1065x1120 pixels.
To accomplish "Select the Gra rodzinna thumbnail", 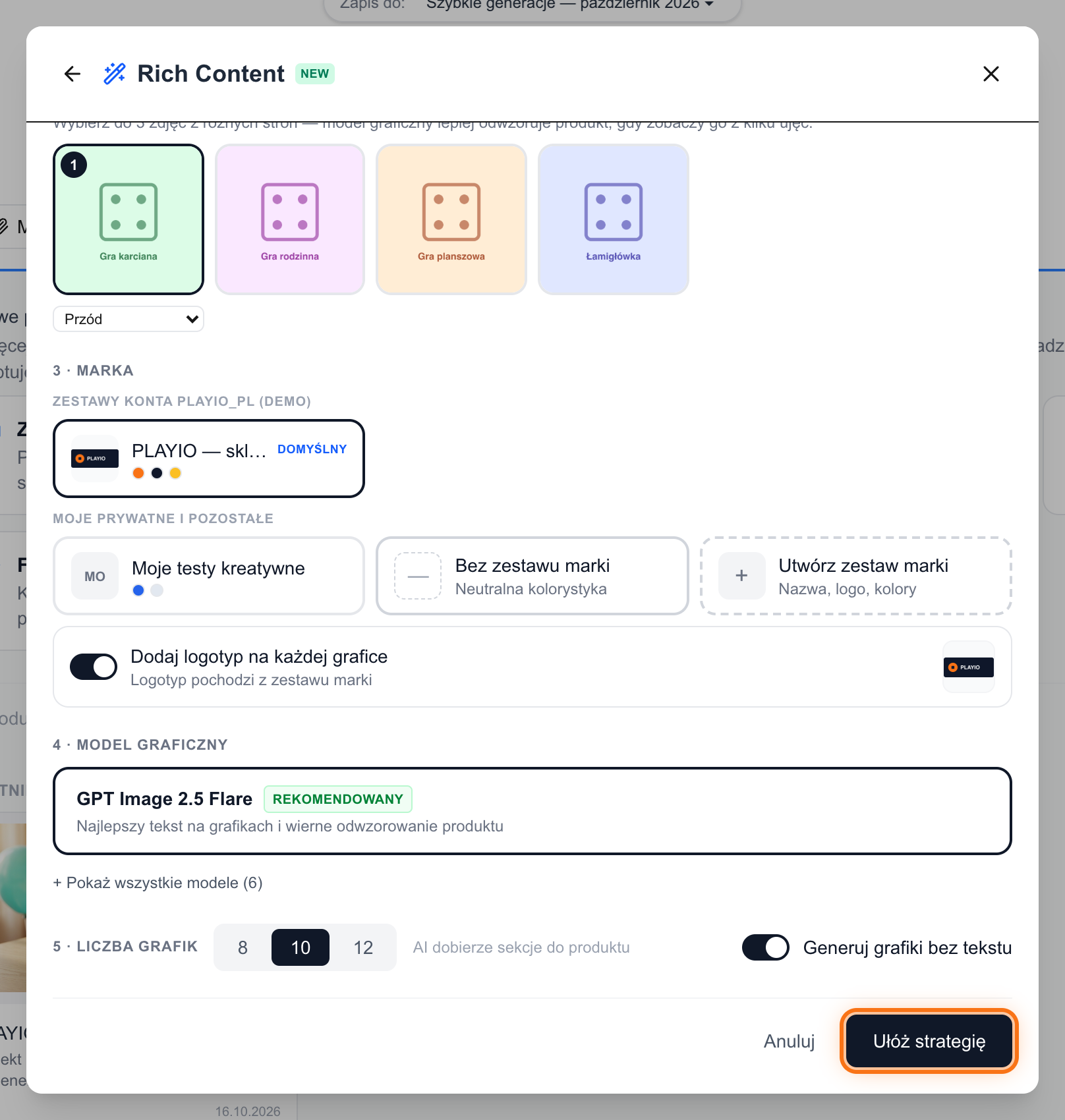I will [x=290, y=219].
